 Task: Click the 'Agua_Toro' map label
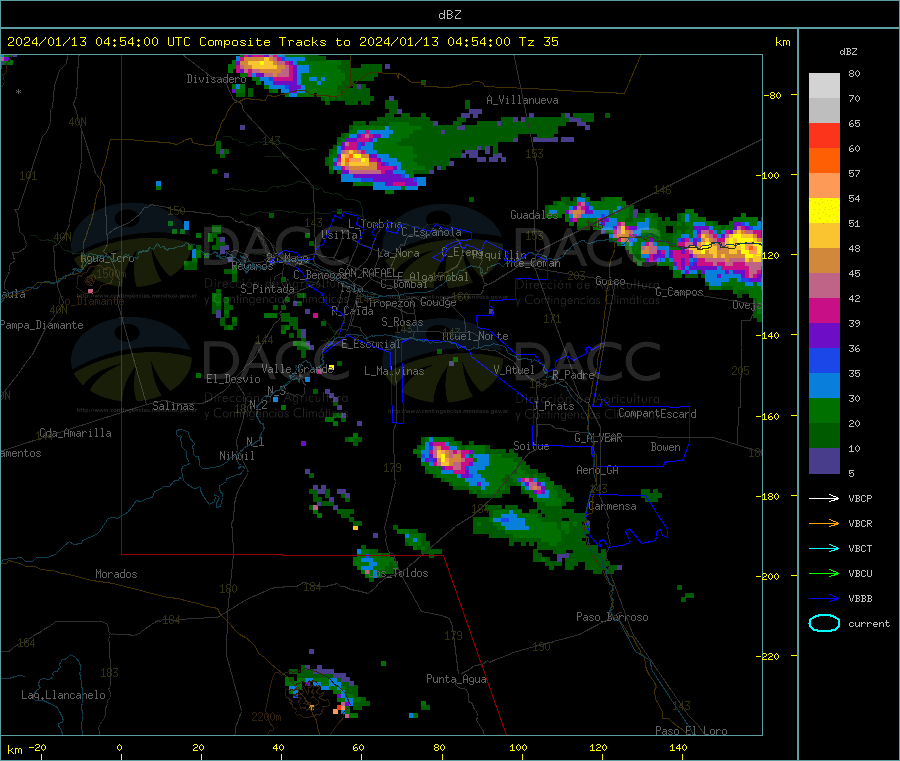coord(107,258)
